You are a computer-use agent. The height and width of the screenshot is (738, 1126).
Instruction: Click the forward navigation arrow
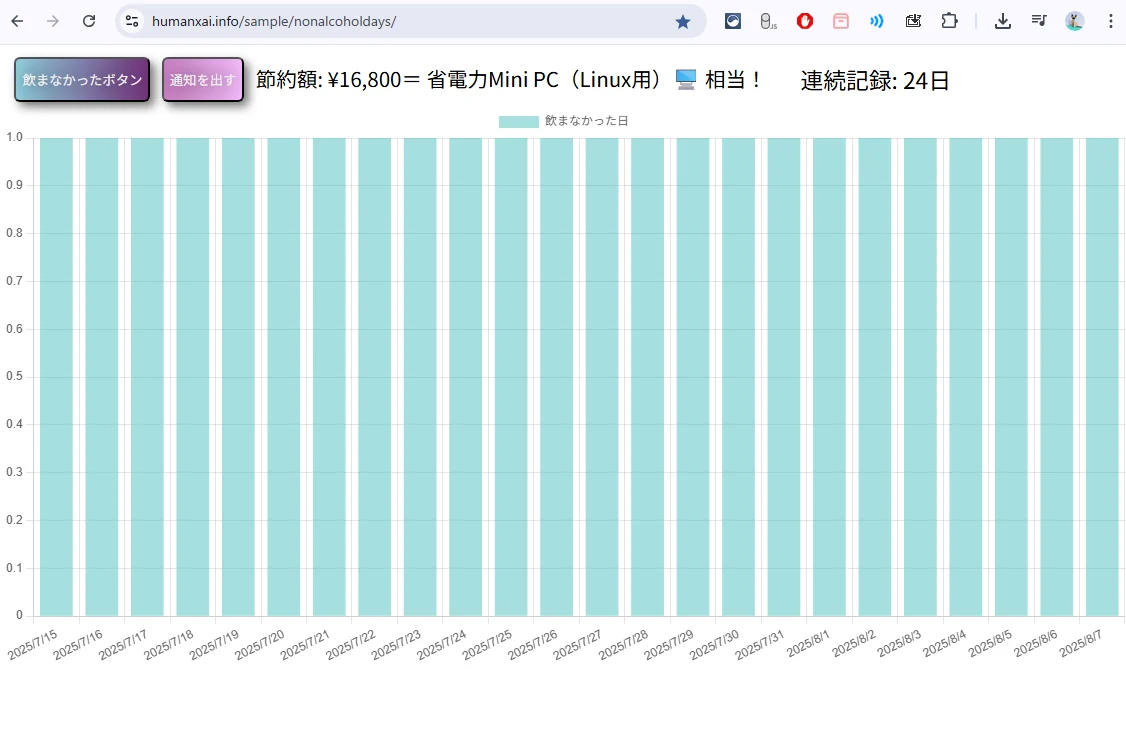coord(53,21)
